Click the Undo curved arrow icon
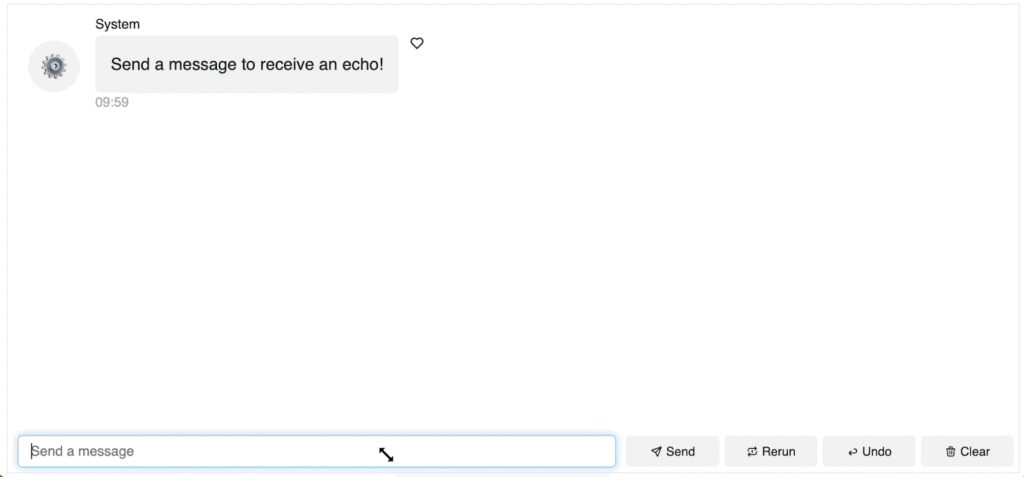This screenshot has height=477, width=1024. pyautogui.click(x=852, y=452)
